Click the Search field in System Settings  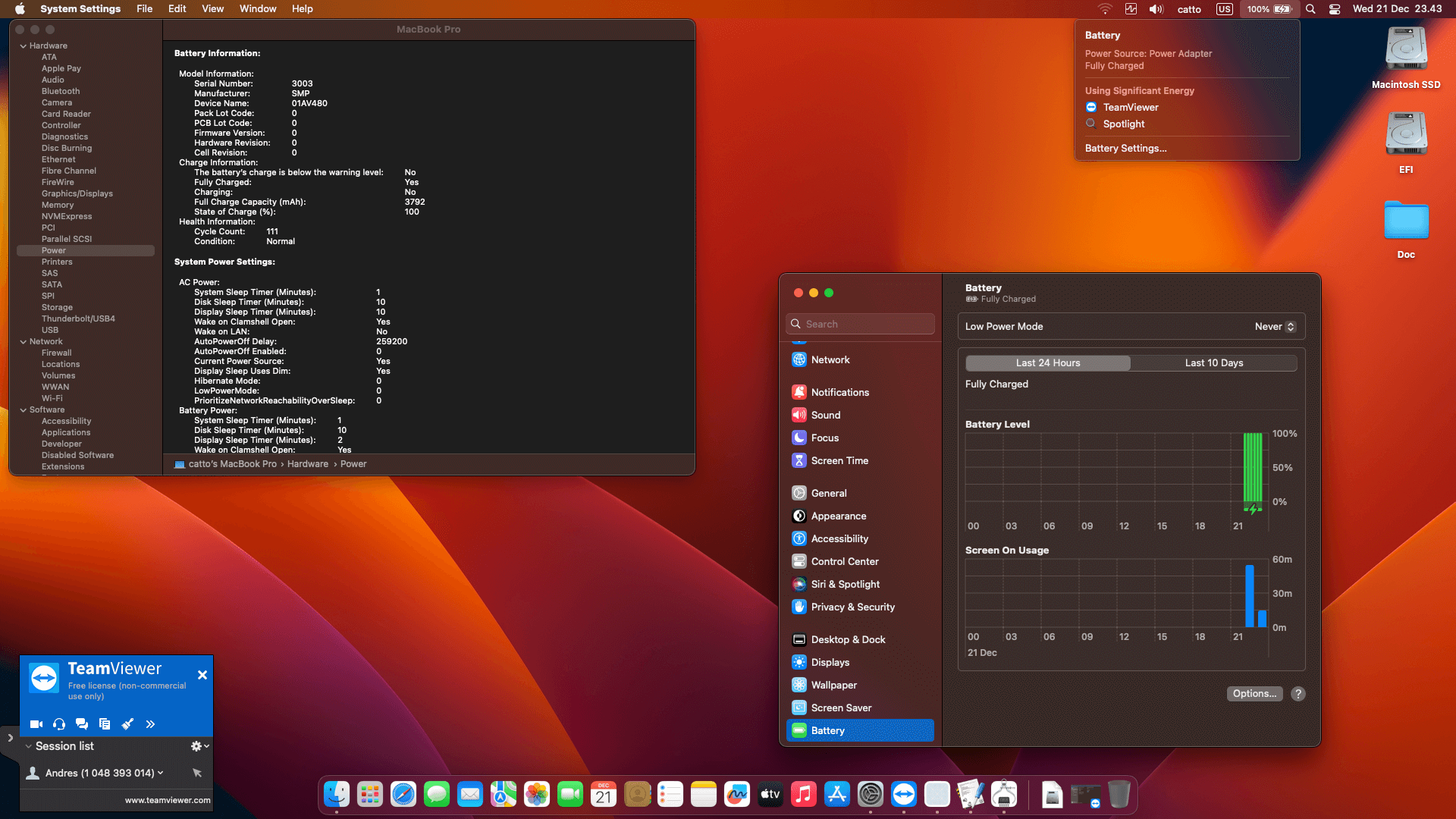tap(860, 324)
